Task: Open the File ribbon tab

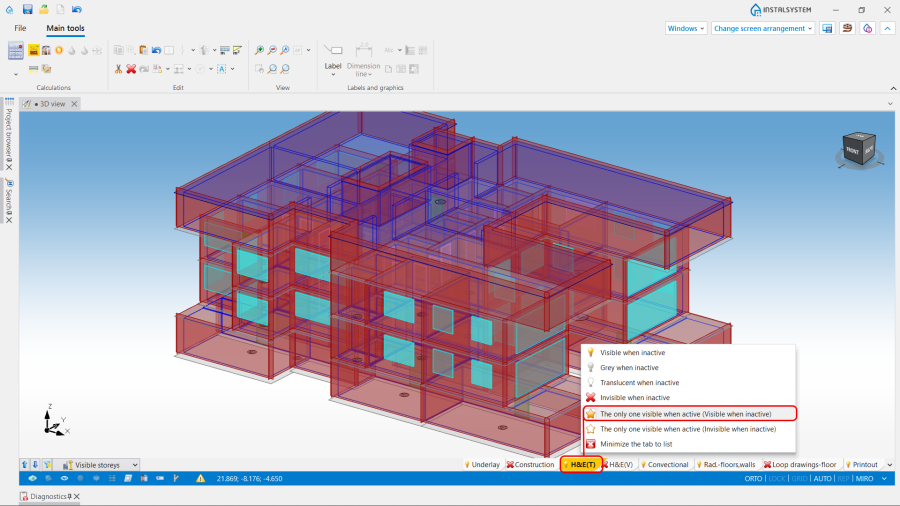Action: coord(20,28)
